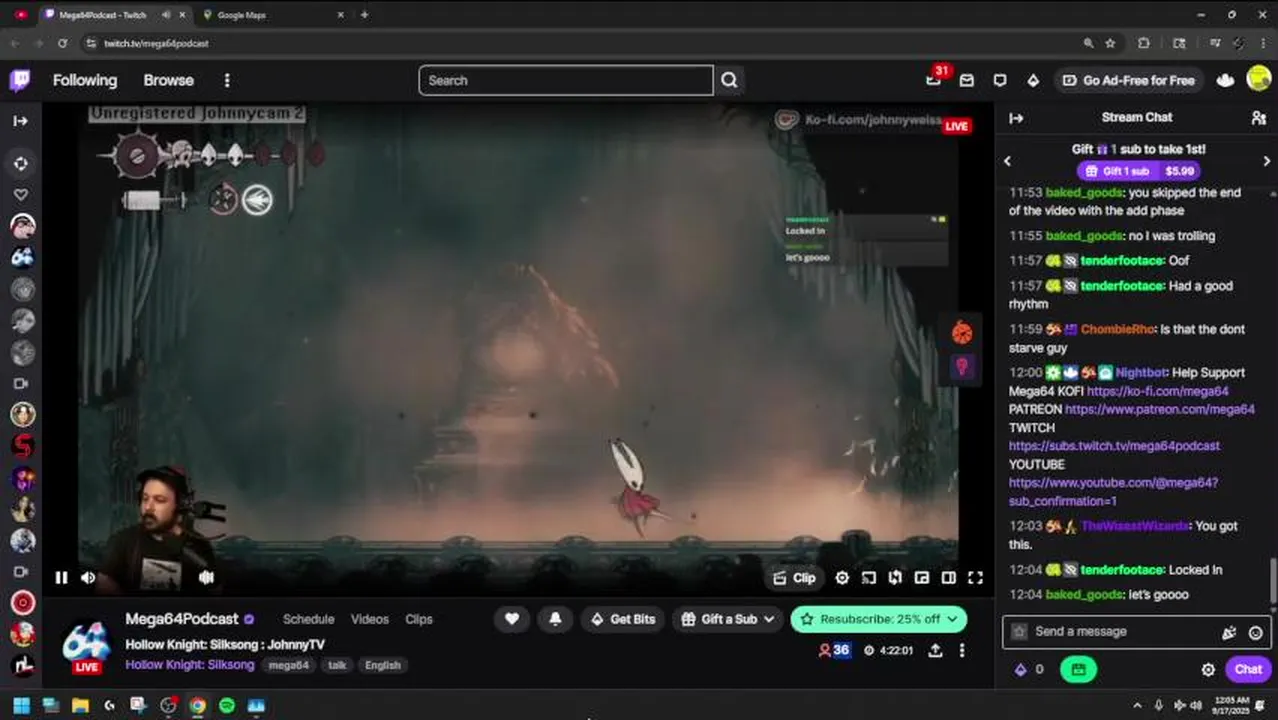Toggle the notification bell for this channel
Image resolution: width=1278 pixels, height=720 pixels.
click(555, 619)
